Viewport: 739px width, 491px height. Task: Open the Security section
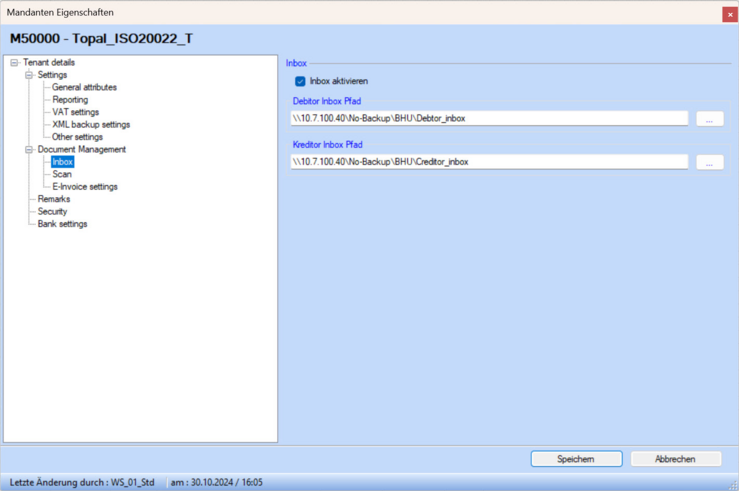(53, 211)
